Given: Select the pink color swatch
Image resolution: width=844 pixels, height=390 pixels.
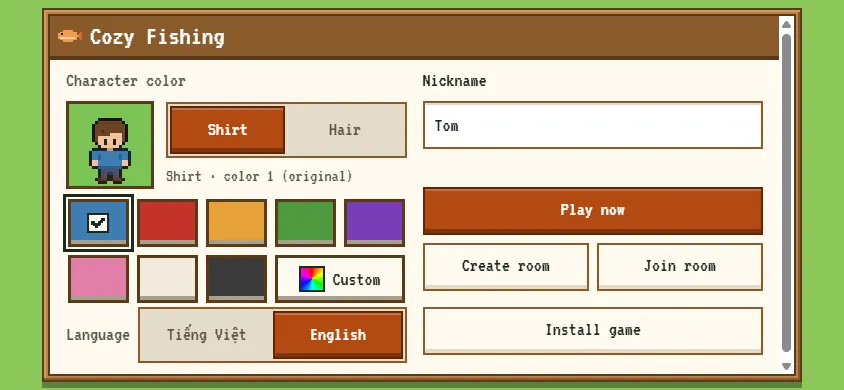Looking at the screenshot, I should (x=98, y=279).
